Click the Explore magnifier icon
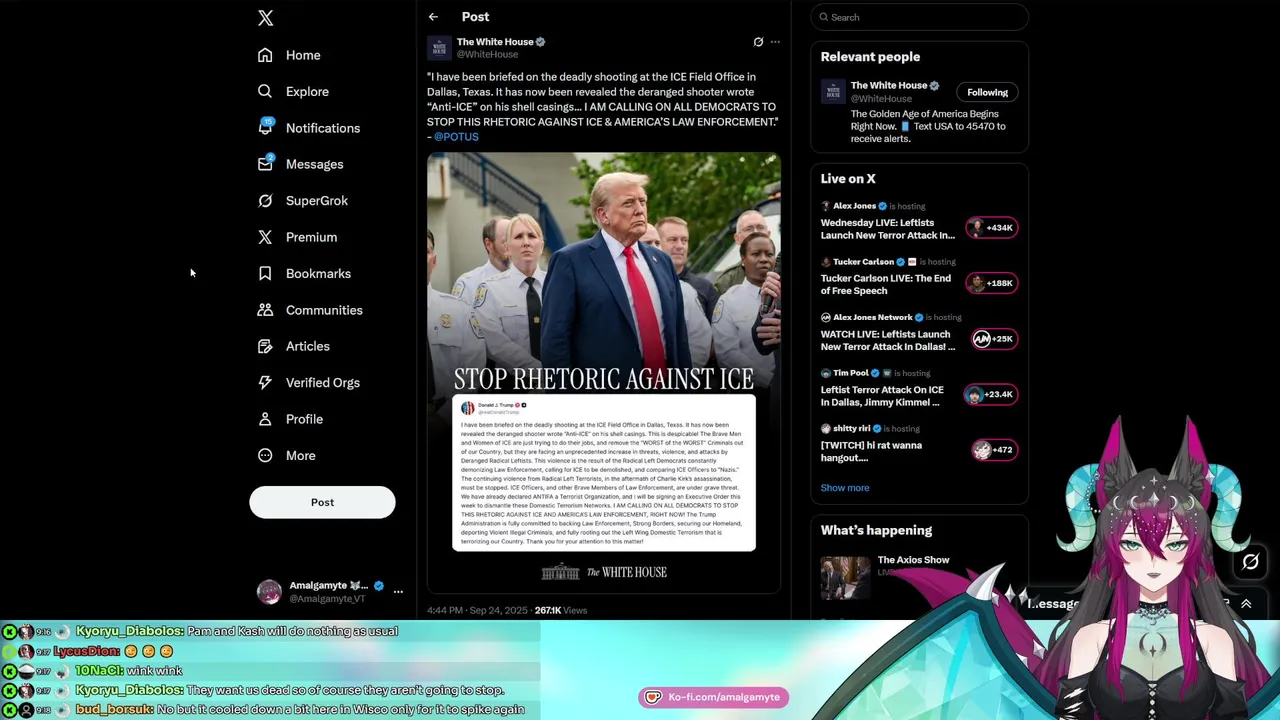This screenshot has height=720, width=1280. 265,91
